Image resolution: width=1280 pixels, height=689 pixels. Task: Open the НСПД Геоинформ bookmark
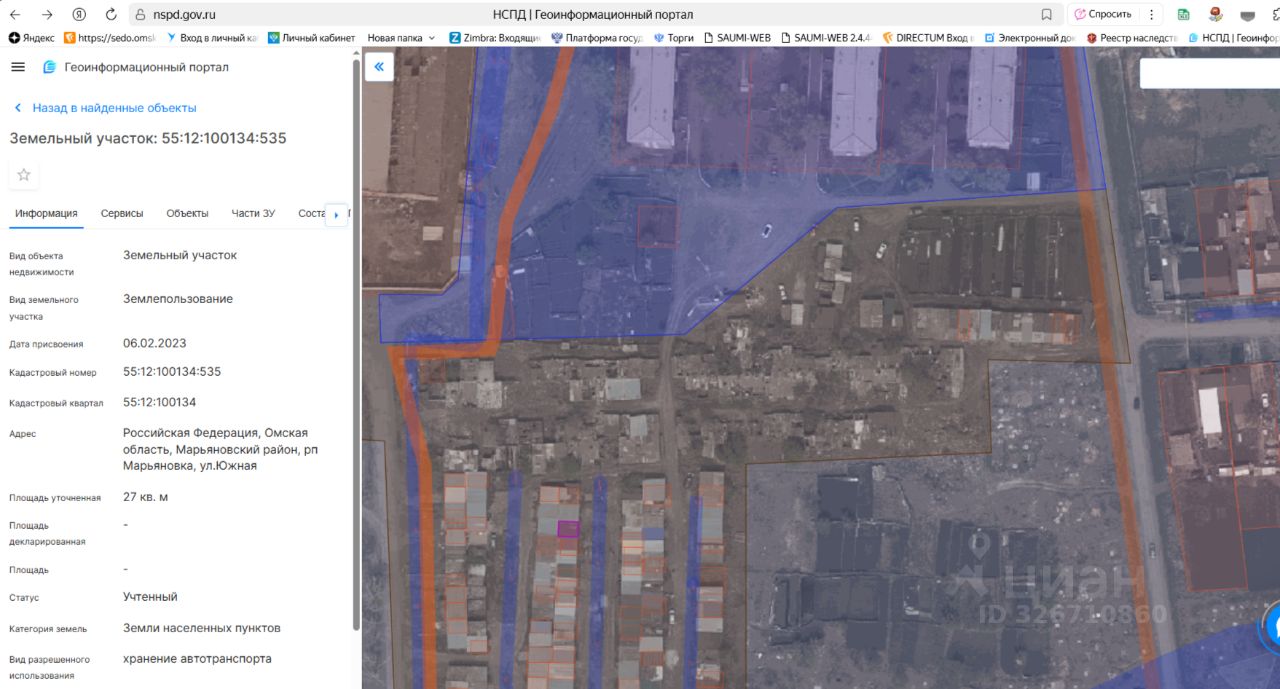click(1233, 38)
